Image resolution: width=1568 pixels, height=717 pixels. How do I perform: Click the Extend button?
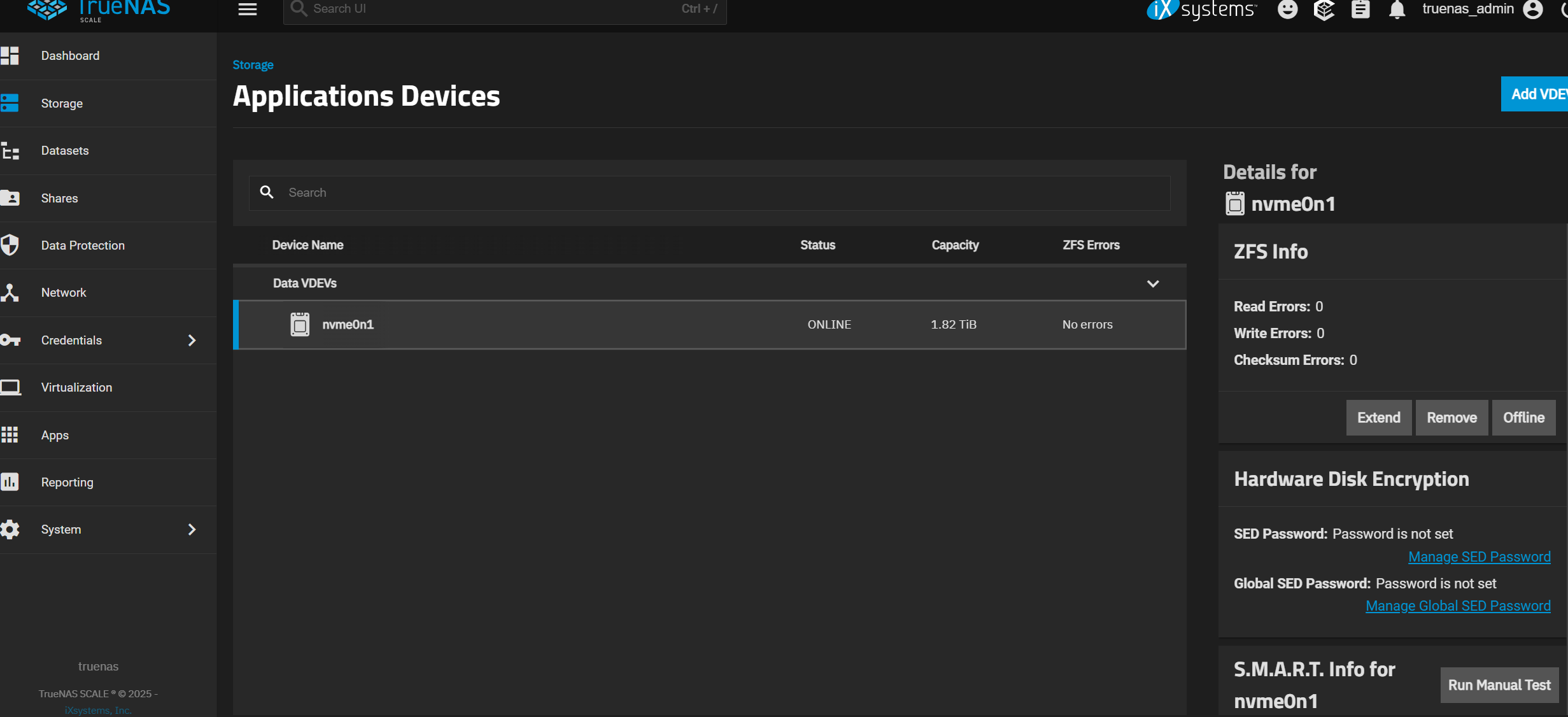pos(1378,418)
